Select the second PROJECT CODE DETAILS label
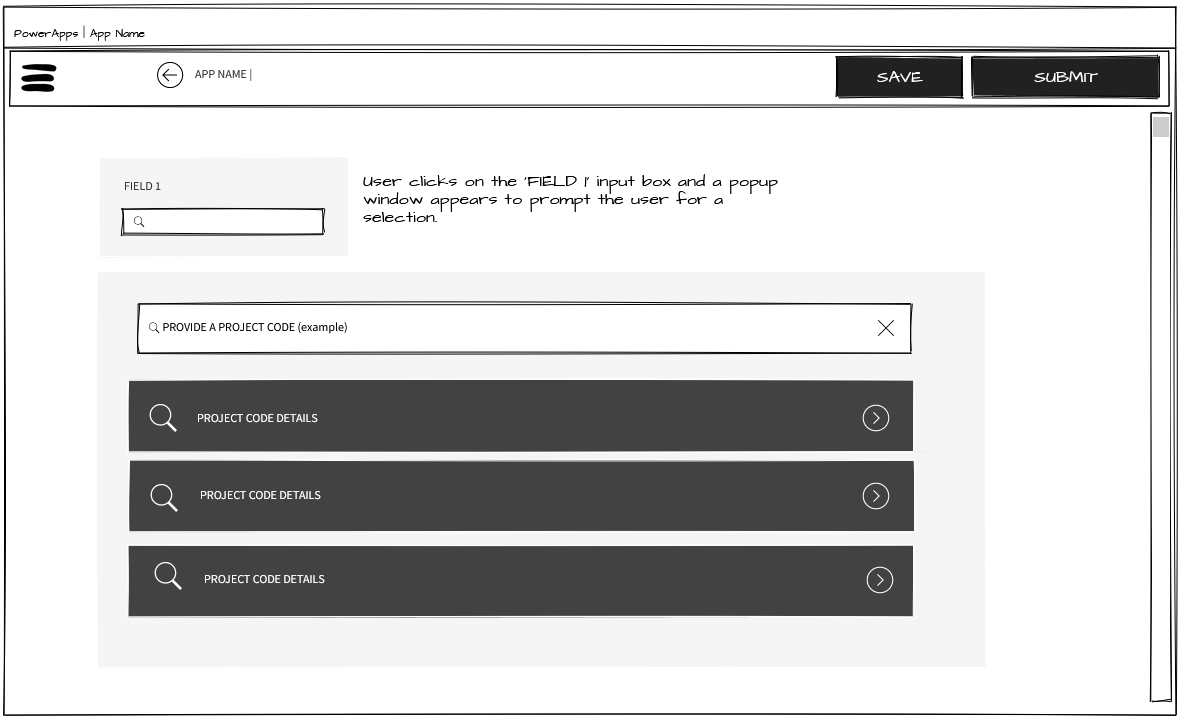The image size is (1185, 722). 260,495
